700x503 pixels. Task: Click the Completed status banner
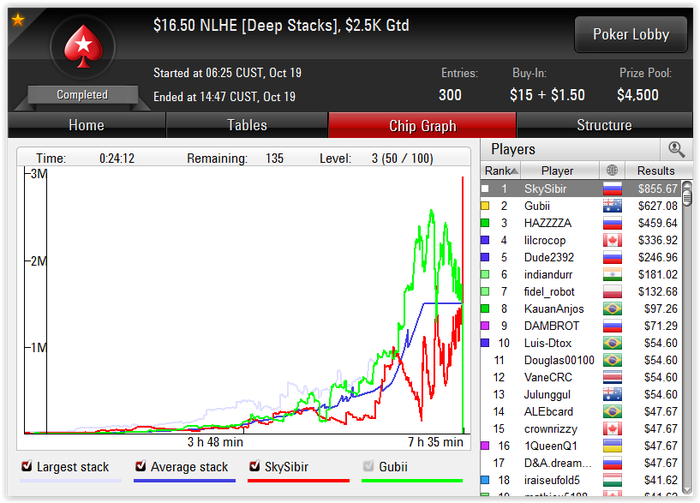(82, 95)
